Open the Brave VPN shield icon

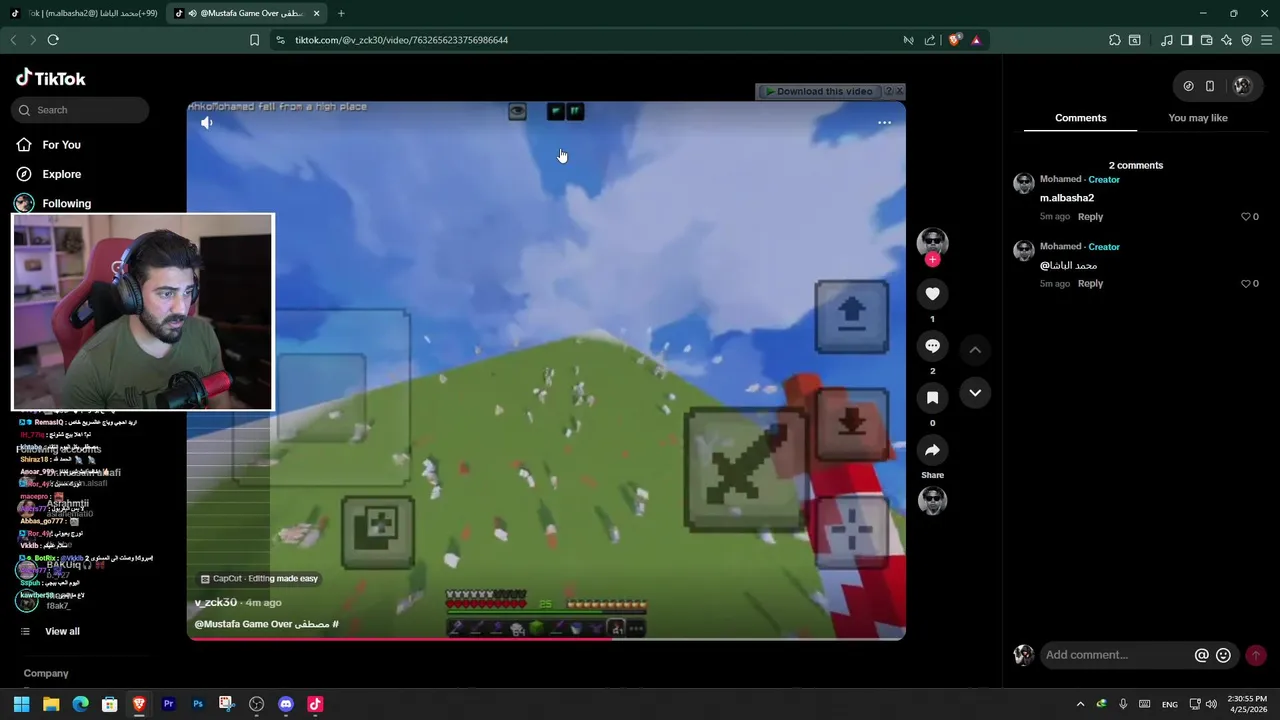[x=1246, y=40]
